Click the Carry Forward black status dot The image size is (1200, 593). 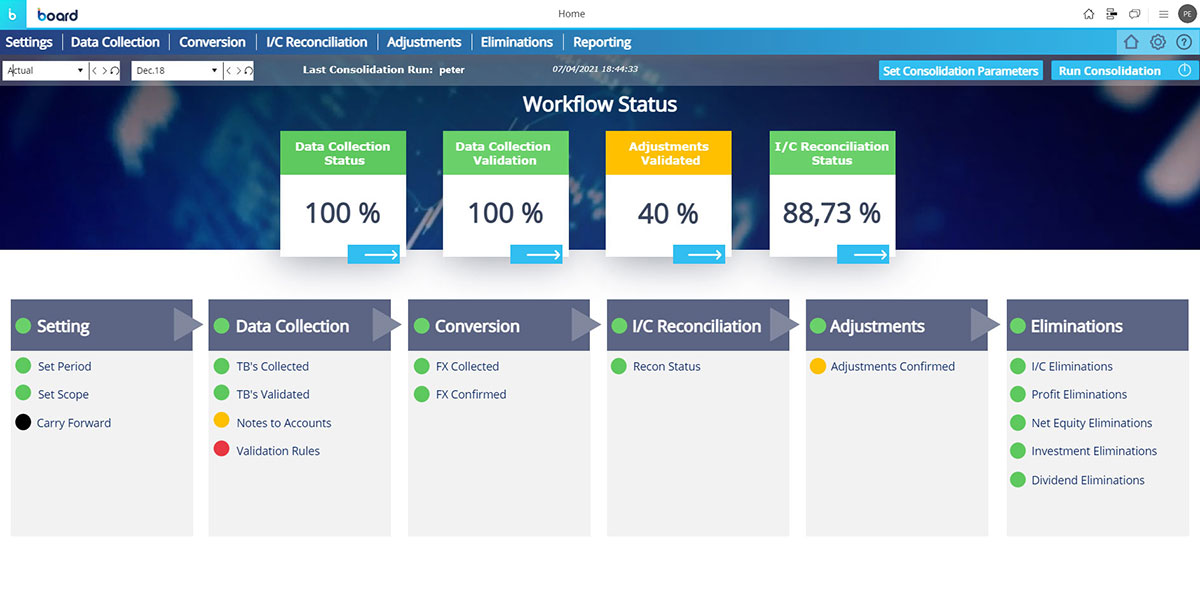tap(23, 423)
